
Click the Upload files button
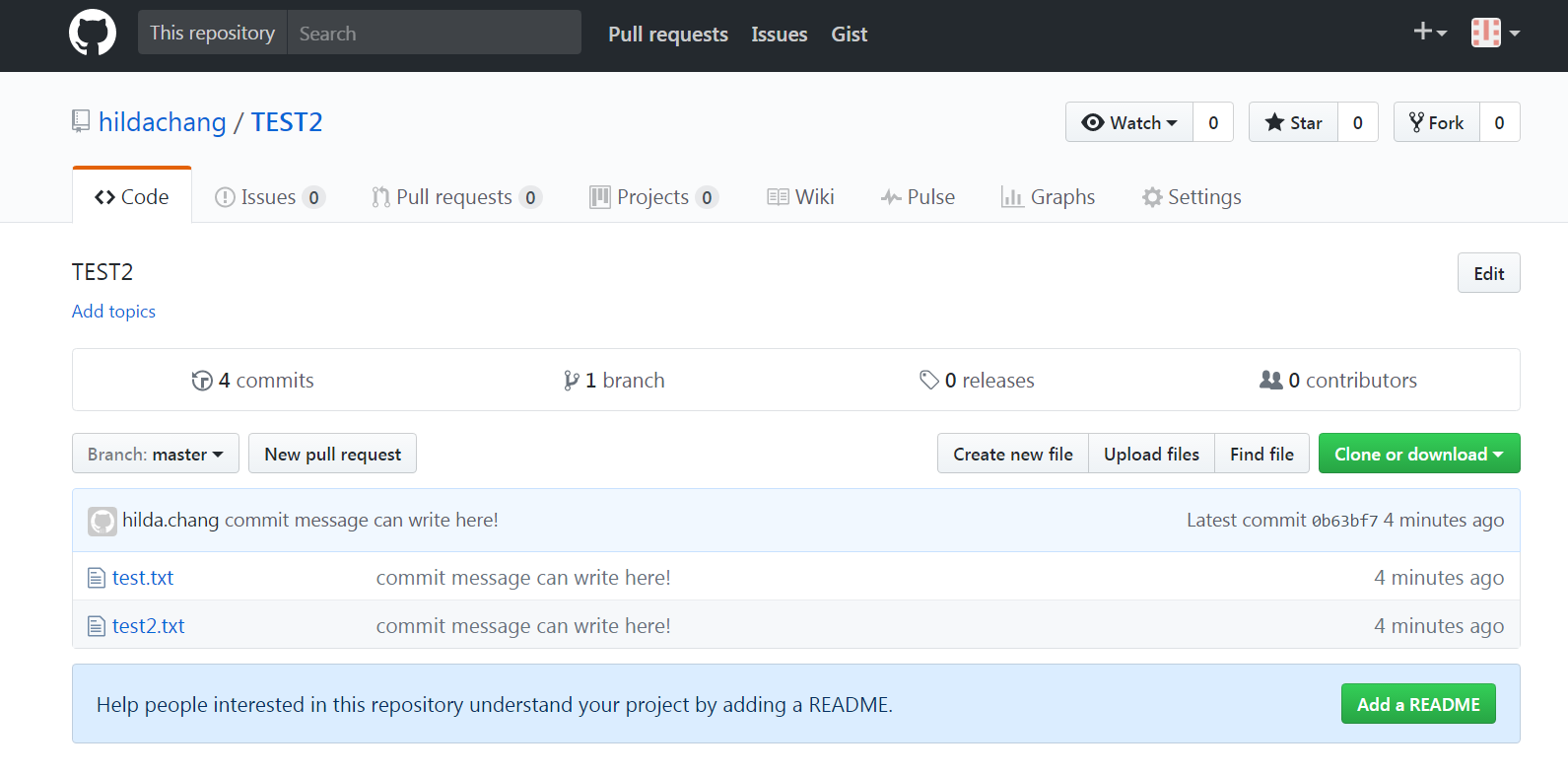pos(1152,454)
